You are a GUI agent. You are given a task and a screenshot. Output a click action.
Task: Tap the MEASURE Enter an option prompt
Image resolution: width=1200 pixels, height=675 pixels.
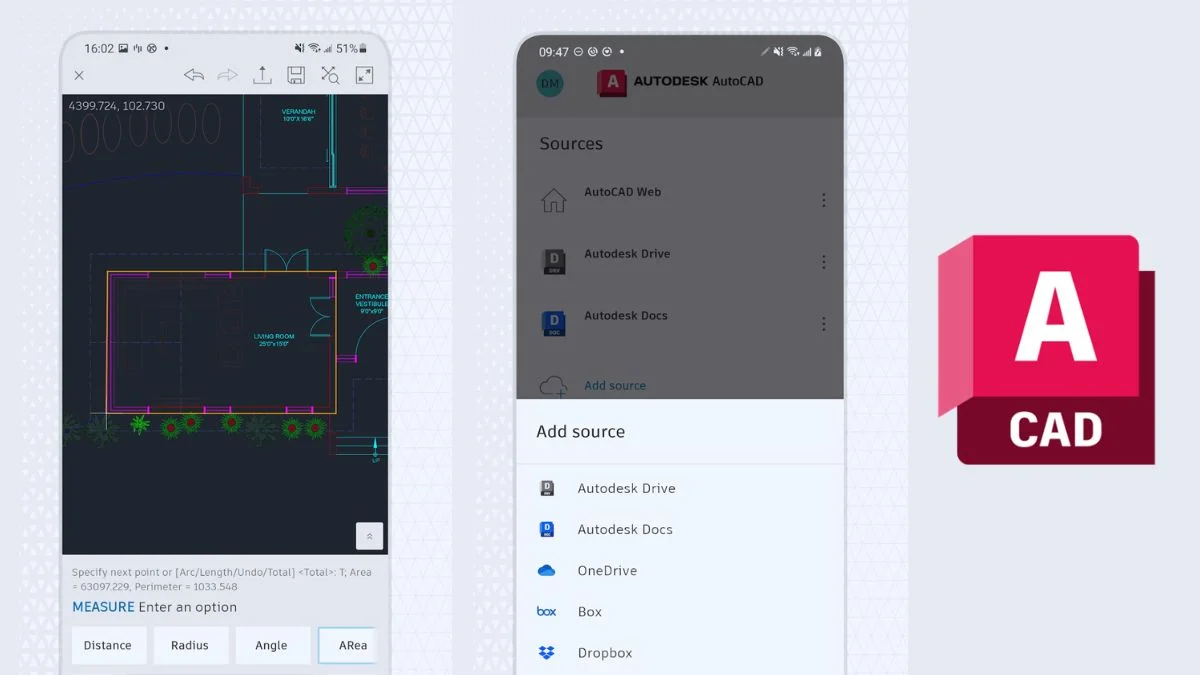(154, 607)
